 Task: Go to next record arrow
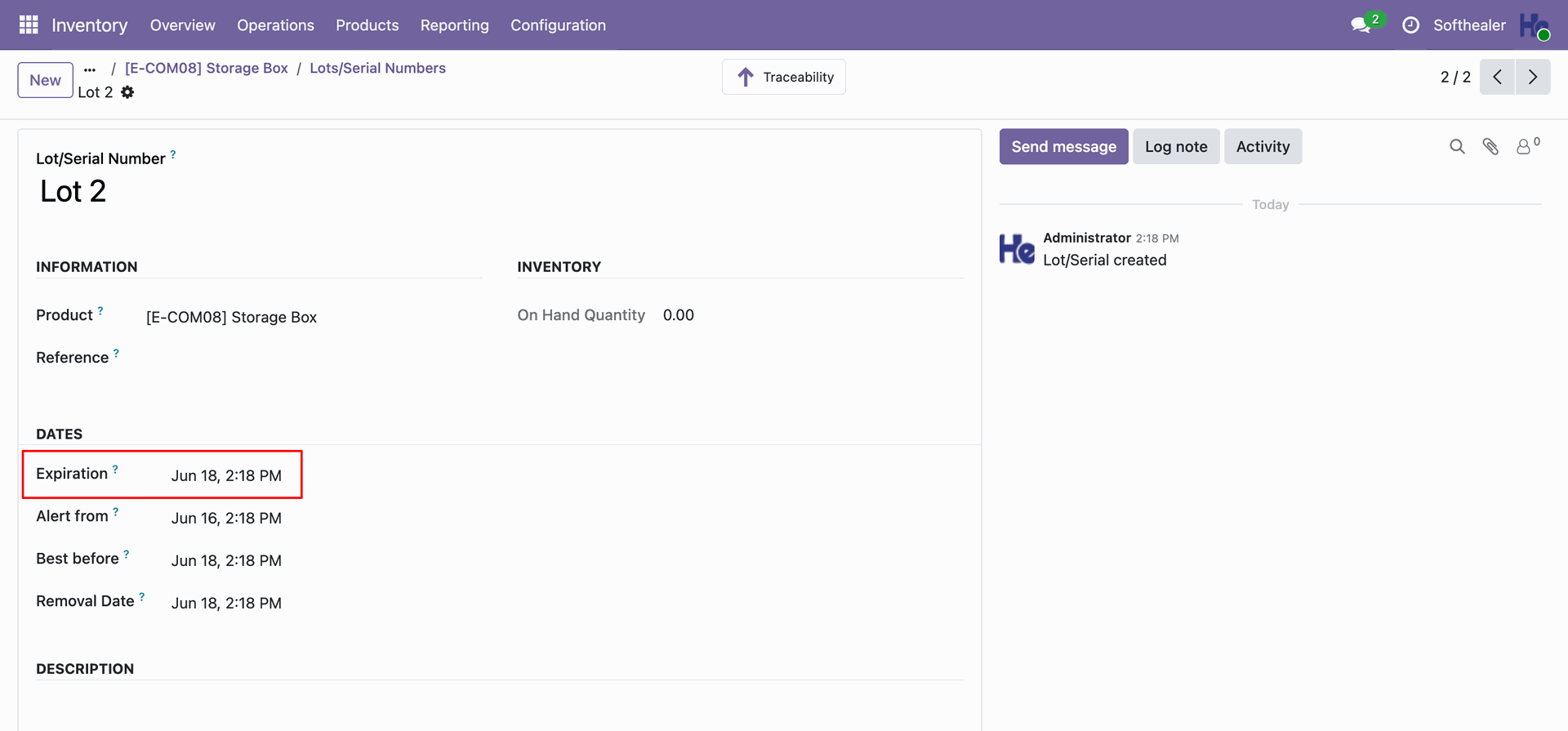[x=1533, y=77]
